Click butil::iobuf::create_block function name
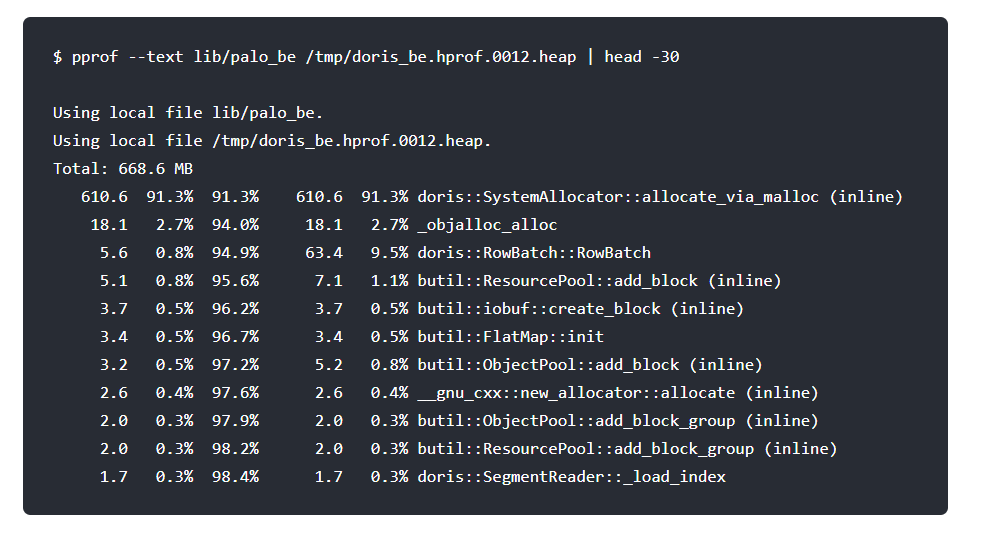Screen dimensions: 992x539 [539, 309]
